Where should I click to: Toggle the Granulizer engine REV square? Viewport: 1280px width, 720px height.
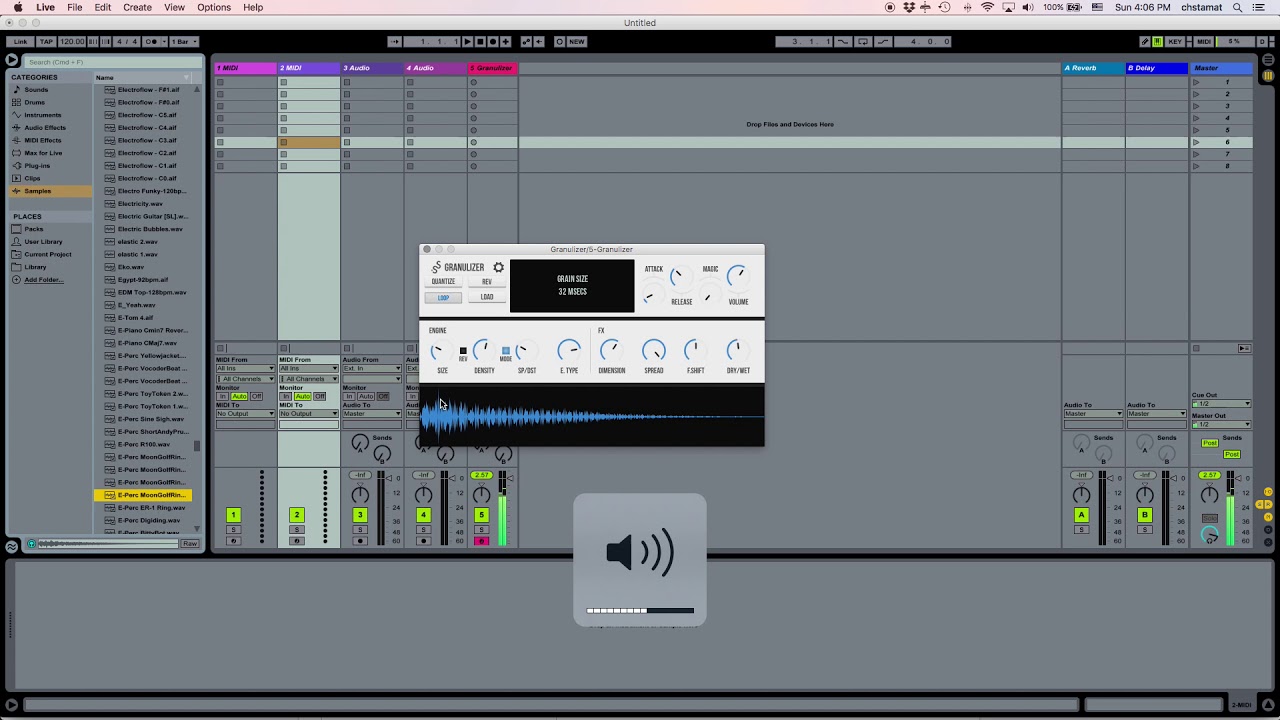(463, 351)
